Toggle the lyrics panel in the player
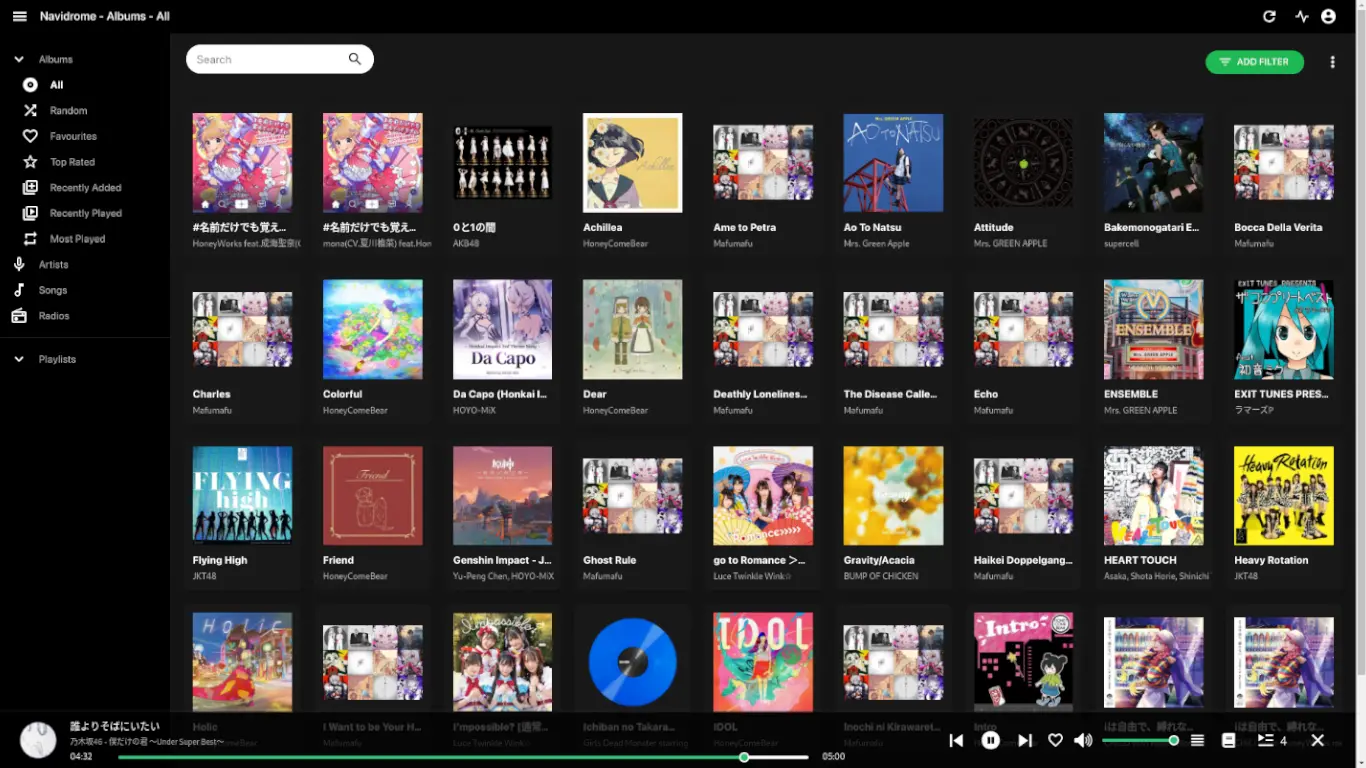Screen dimensions: 1366x768 [1228, 740]
